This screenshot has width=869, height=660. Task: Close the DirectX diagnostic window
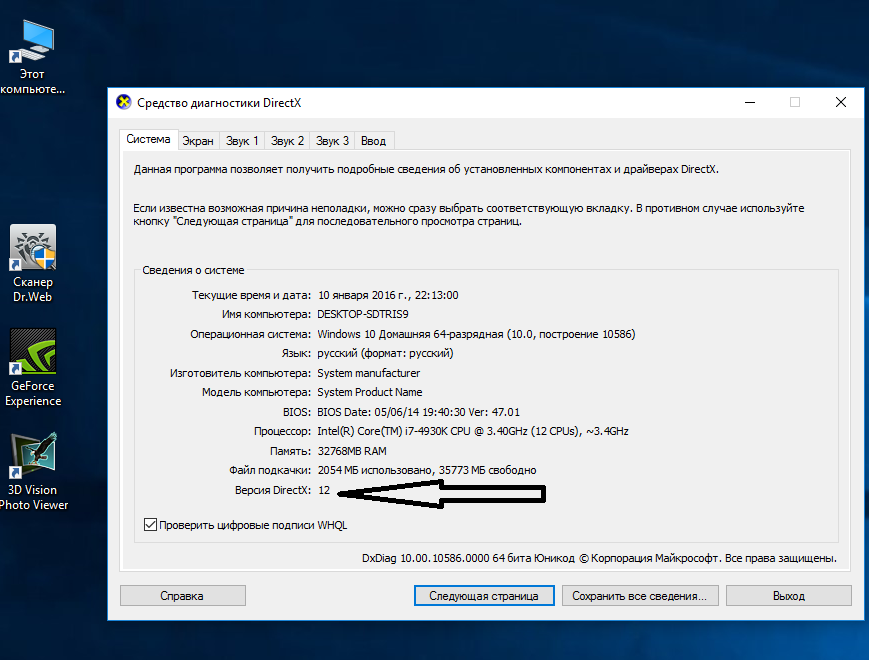(x=841, y=103)
